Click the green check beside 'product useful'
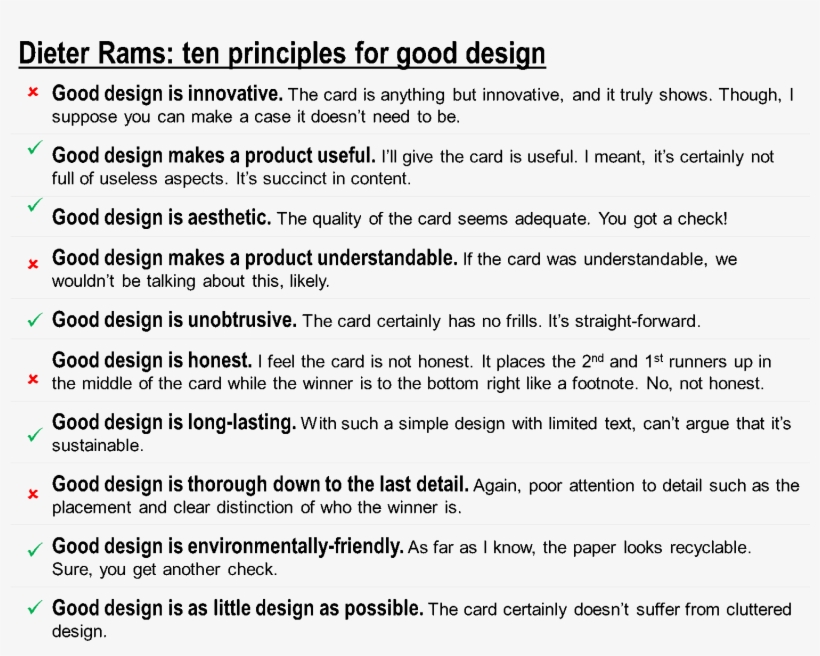This screenshot has width=820, height=656. click(x=35, y=148)
